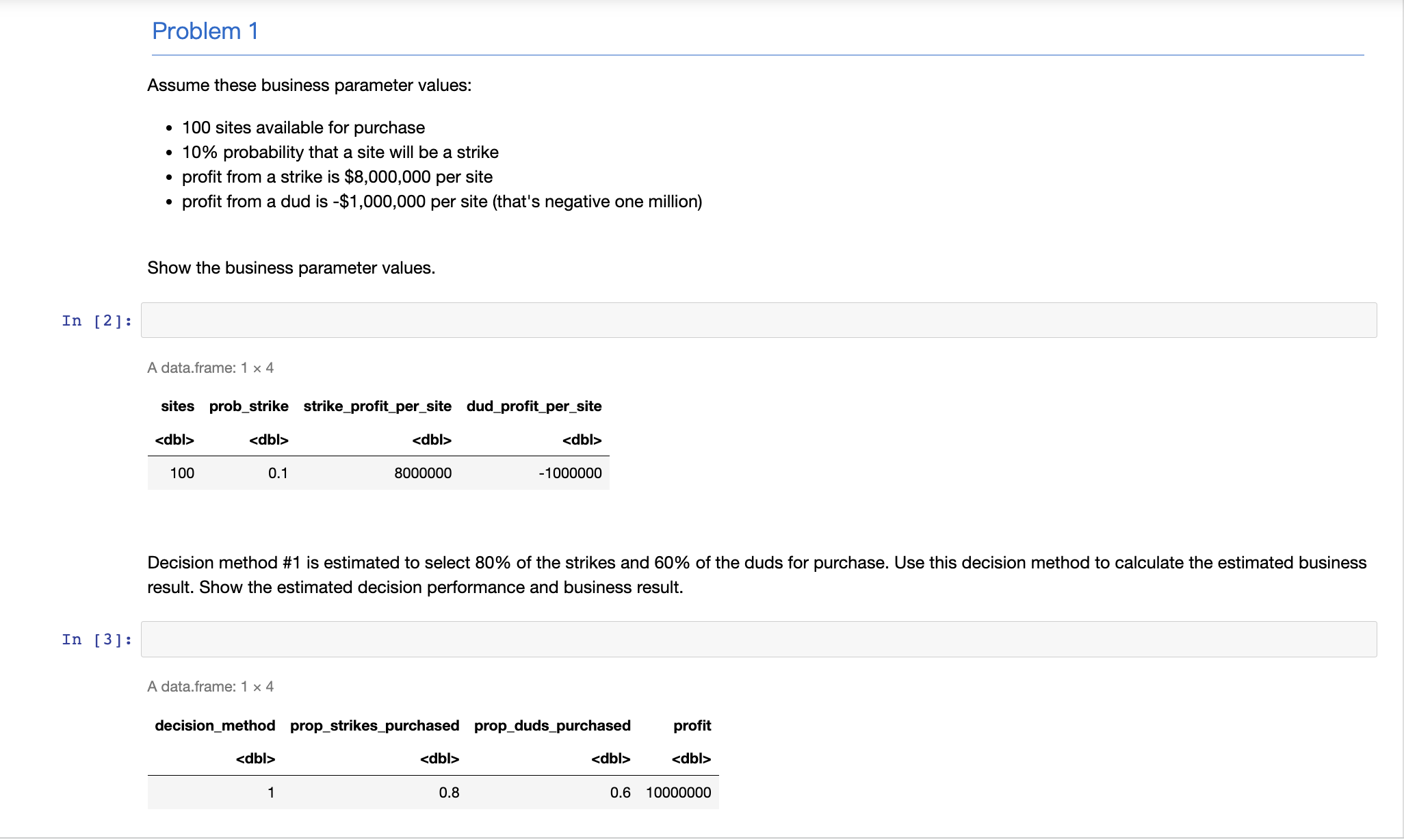Select the Problem 1 heading
This screenshot has width=1404, height=840.
[x=205, y=31]
